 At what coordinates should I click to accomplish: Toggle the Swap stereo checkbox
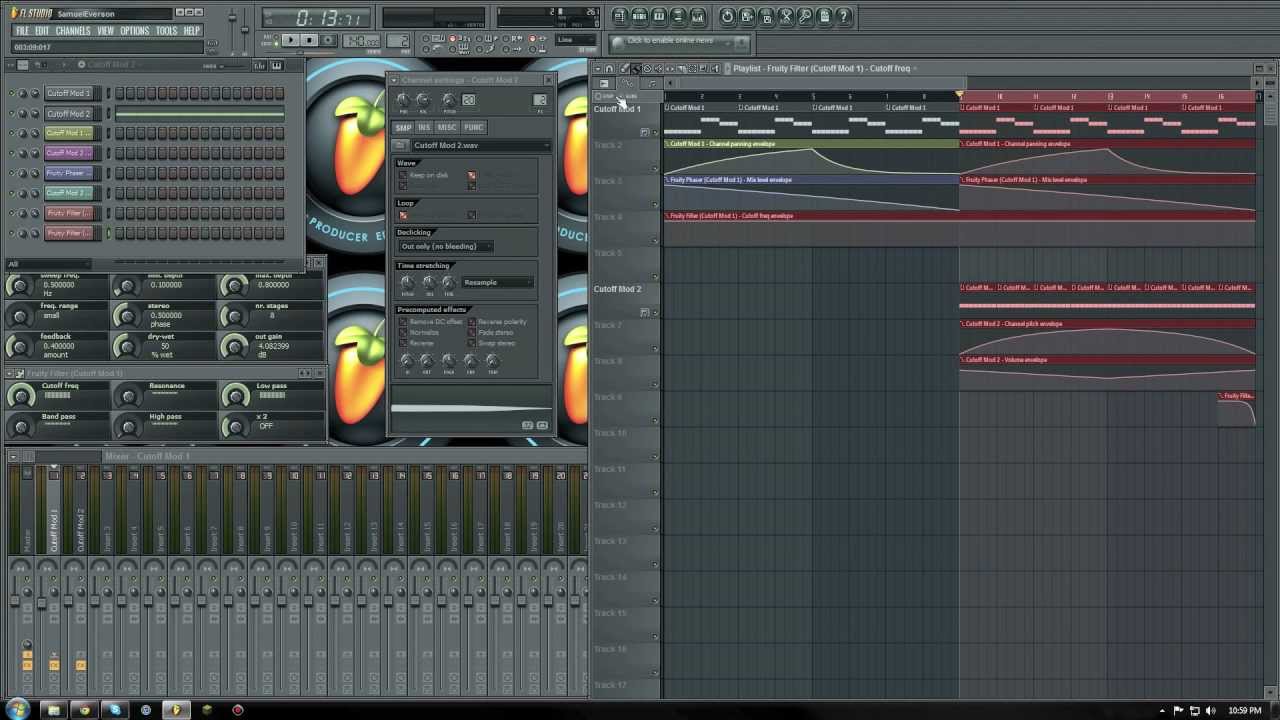tap(472, 344)
